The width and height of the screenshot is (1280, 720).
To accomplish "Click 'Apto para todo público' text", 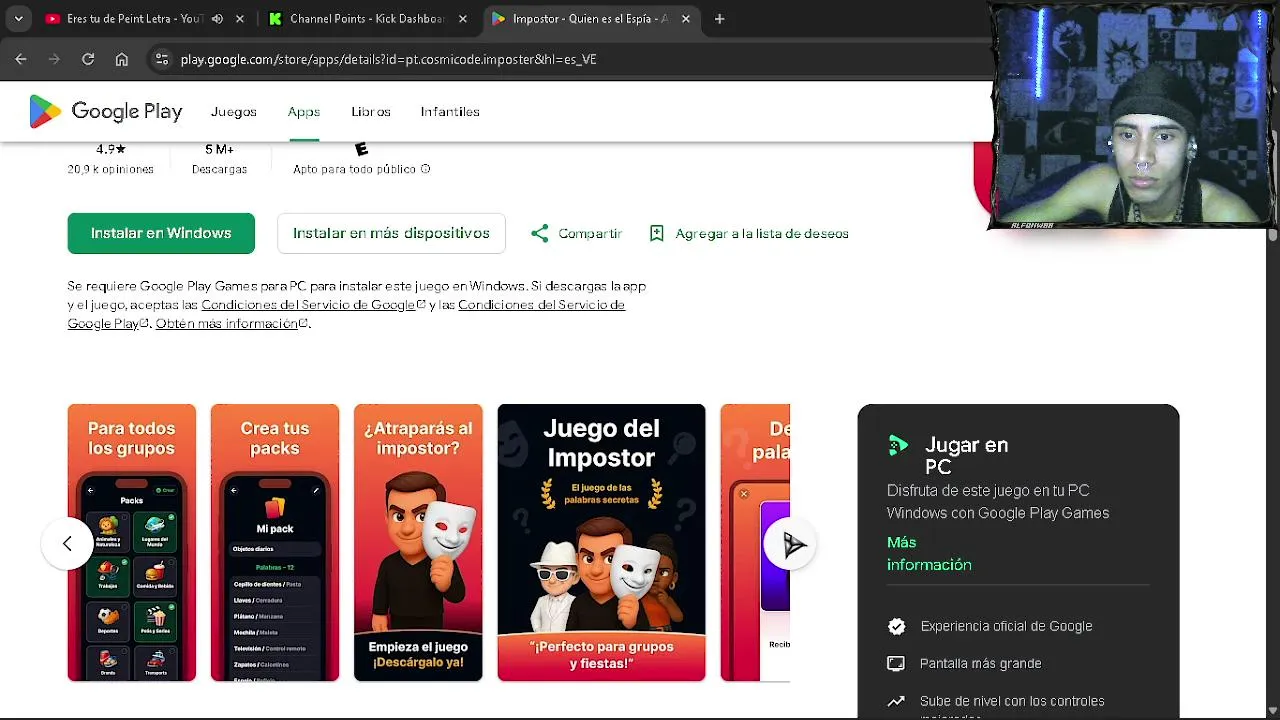I will tap(355, 169).
